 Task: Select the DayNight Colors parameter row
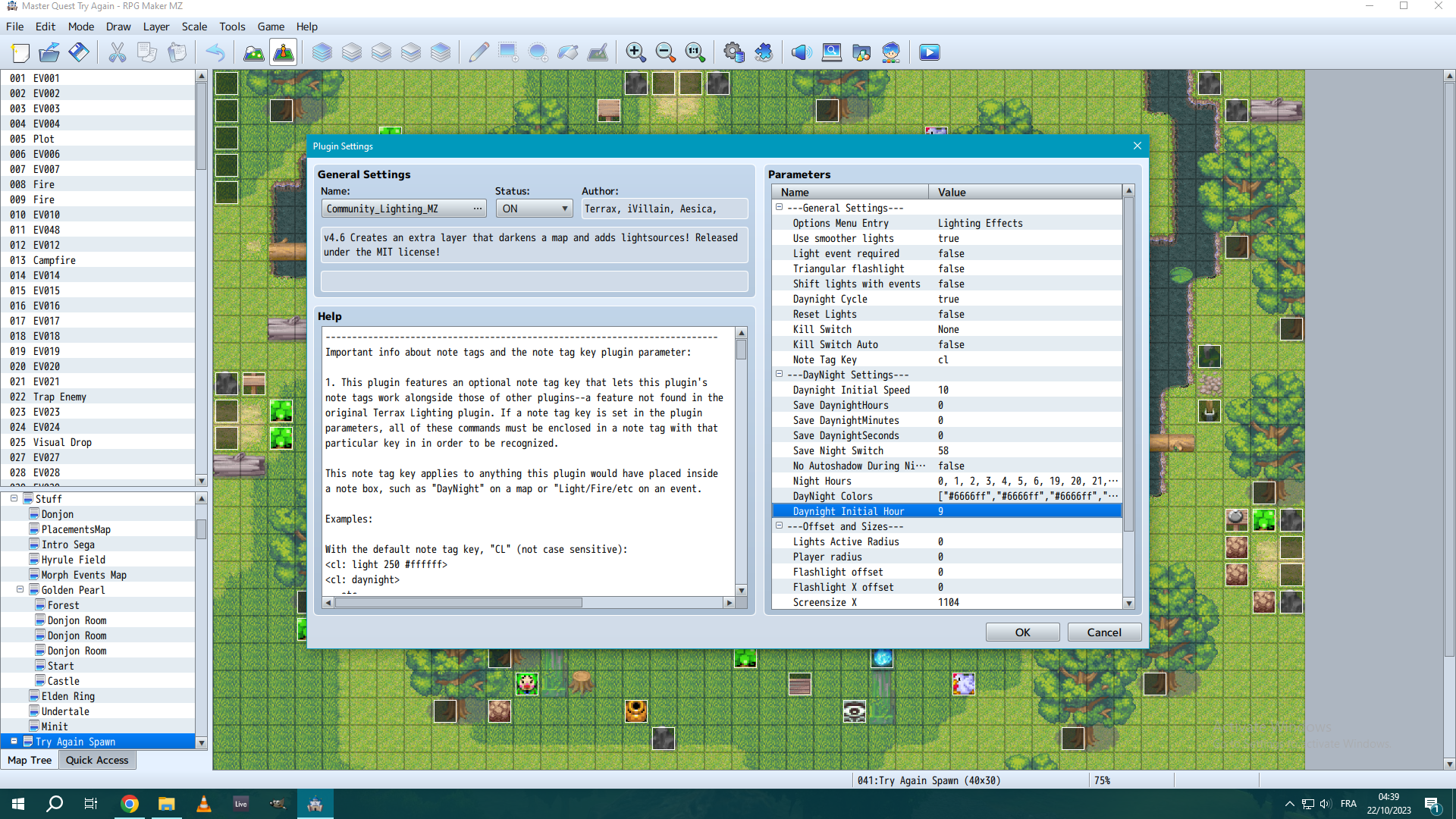pyautogui.click(x=946, y=496)
